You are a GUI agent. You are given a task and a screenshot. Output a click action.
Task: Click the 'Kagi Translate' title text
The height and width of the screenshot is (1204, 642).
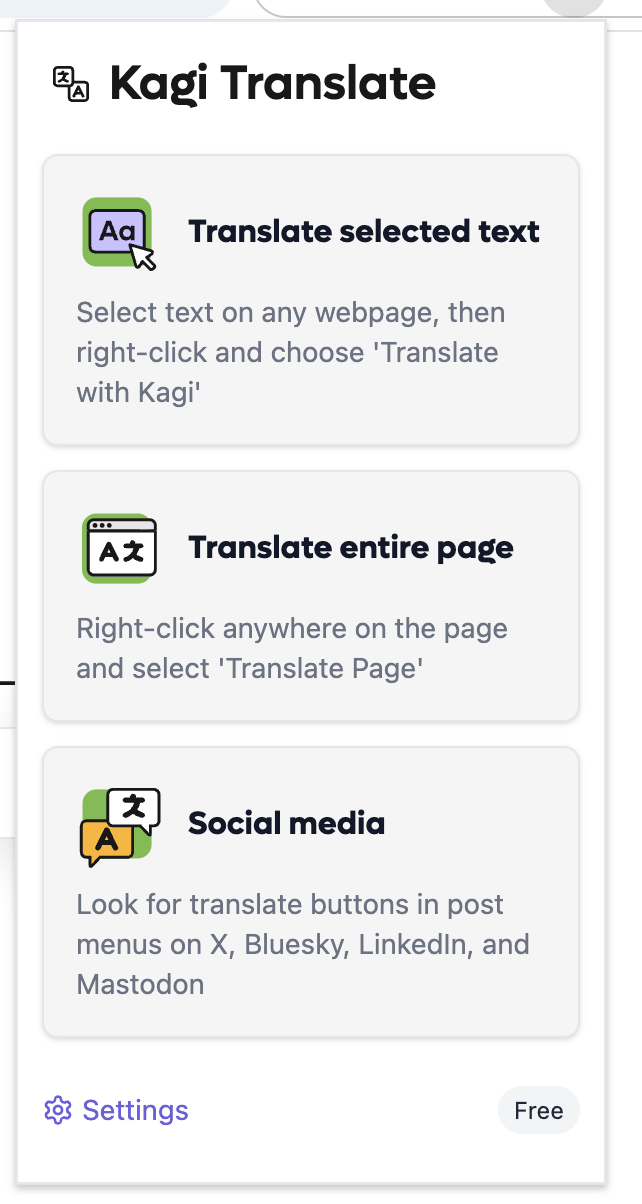pyautogui.click(x=272, y=83)
